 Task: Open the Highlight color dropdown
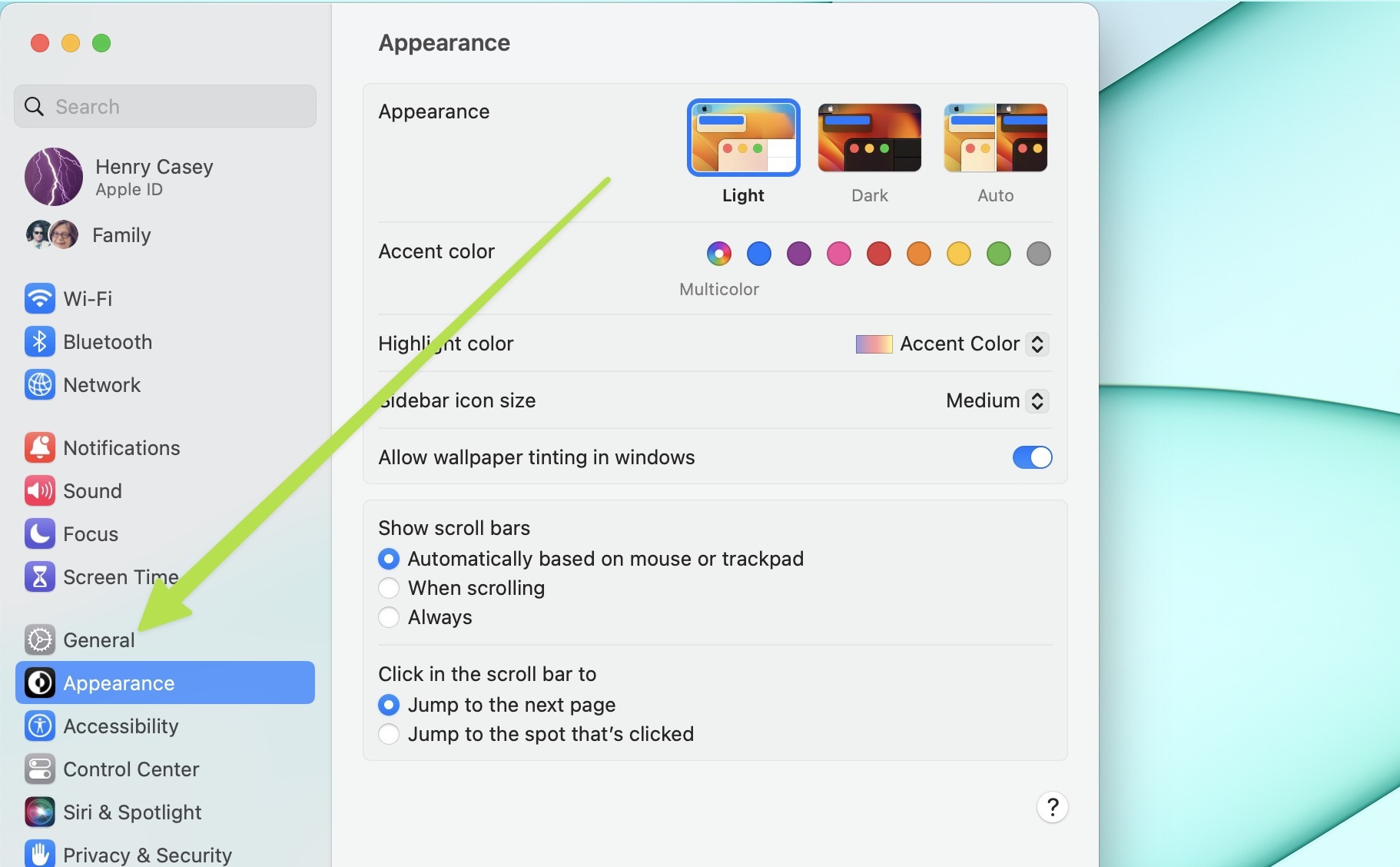pyautogui.click(x=1037, y=344)
